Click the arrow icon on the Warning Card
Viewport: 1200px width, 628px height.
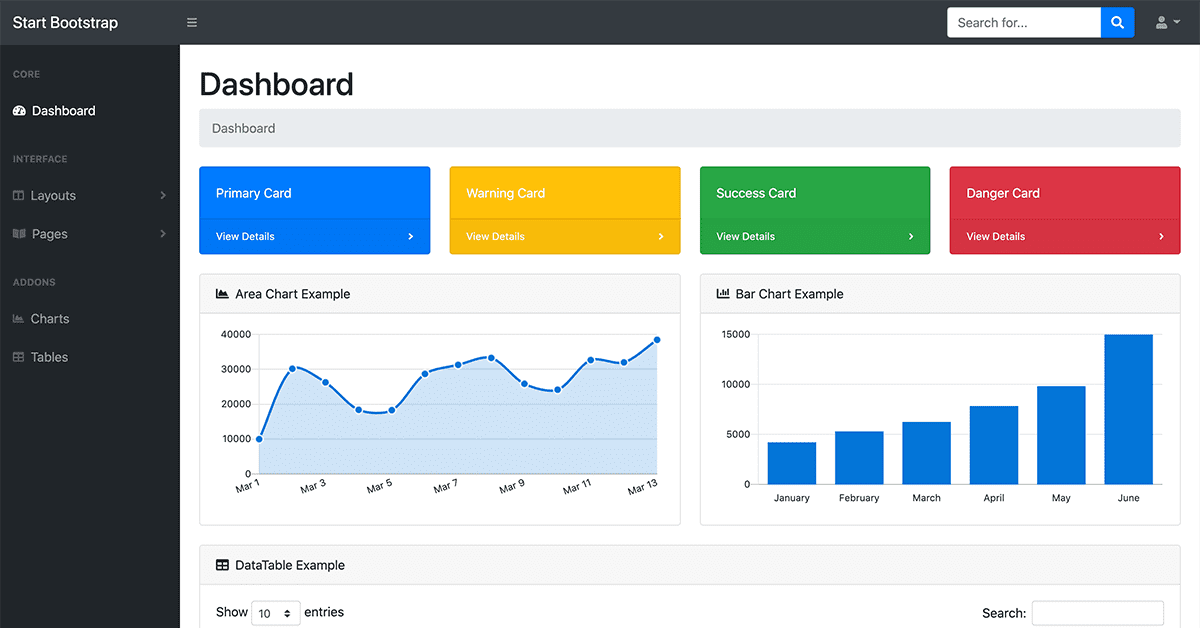pyautogui.click(x=661, y=236)
